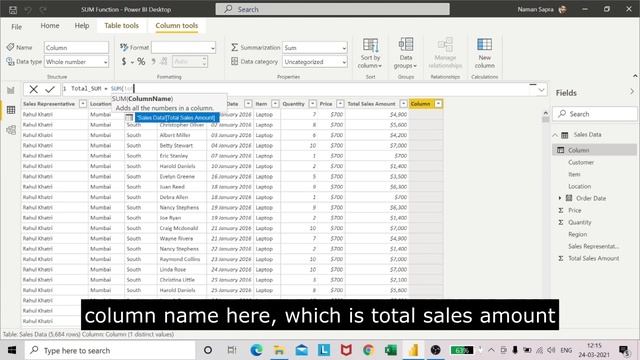Collapse the Sales Data table in Fields

click(555, 135)
